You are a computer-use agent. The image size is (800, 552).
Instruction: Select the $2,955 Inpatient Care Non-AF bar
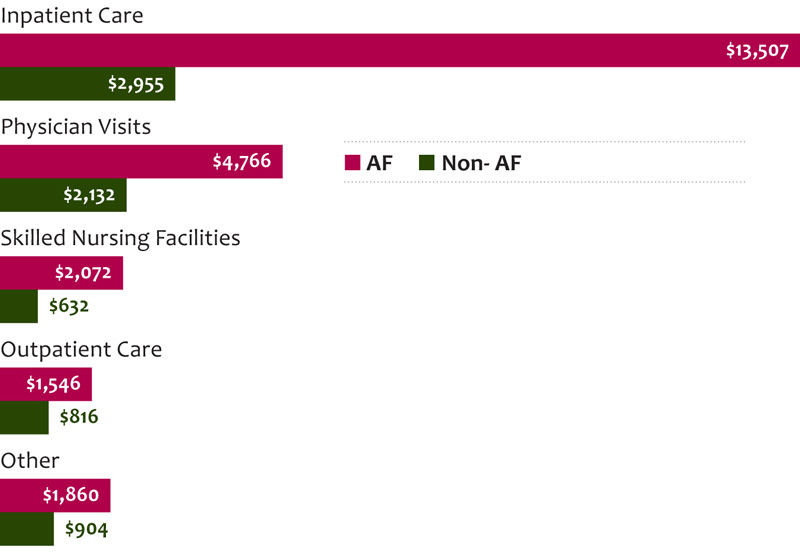[87, 84]
